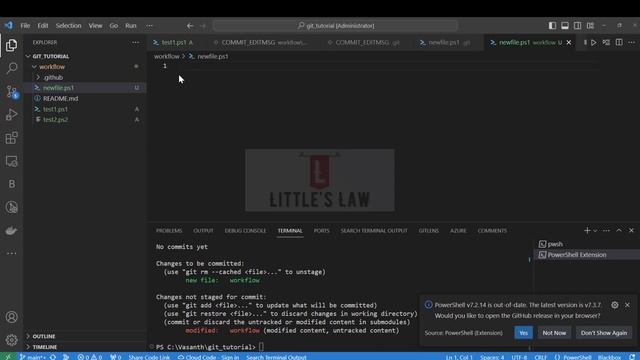Click Share Code Link in status bar
640x360 pixels.
[149, 357]
